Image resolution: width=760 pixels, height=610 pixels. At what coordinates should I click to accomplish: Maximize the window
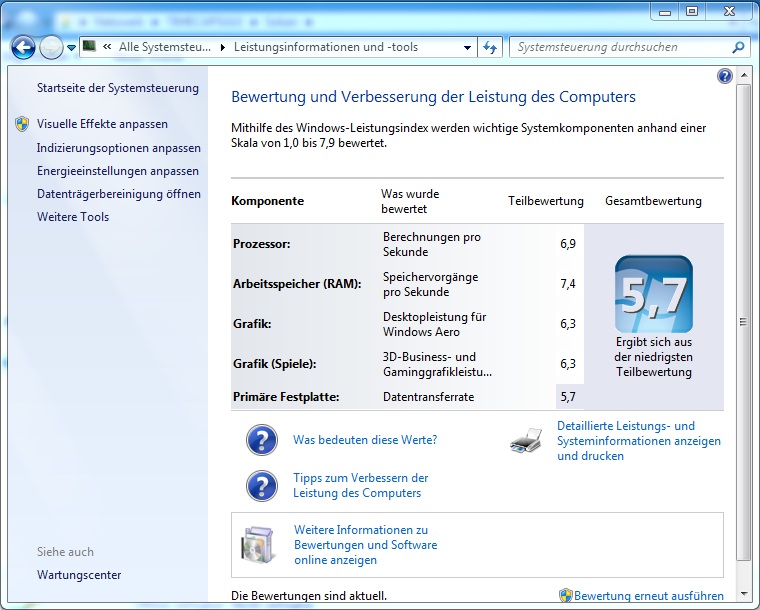point(692,12)
